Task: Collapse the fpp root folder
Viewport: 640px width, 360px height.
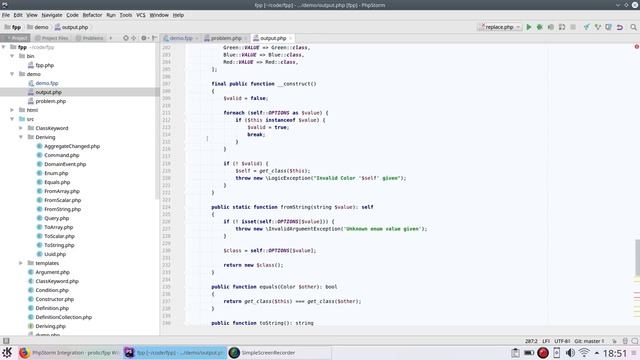Action: (4, 47)
